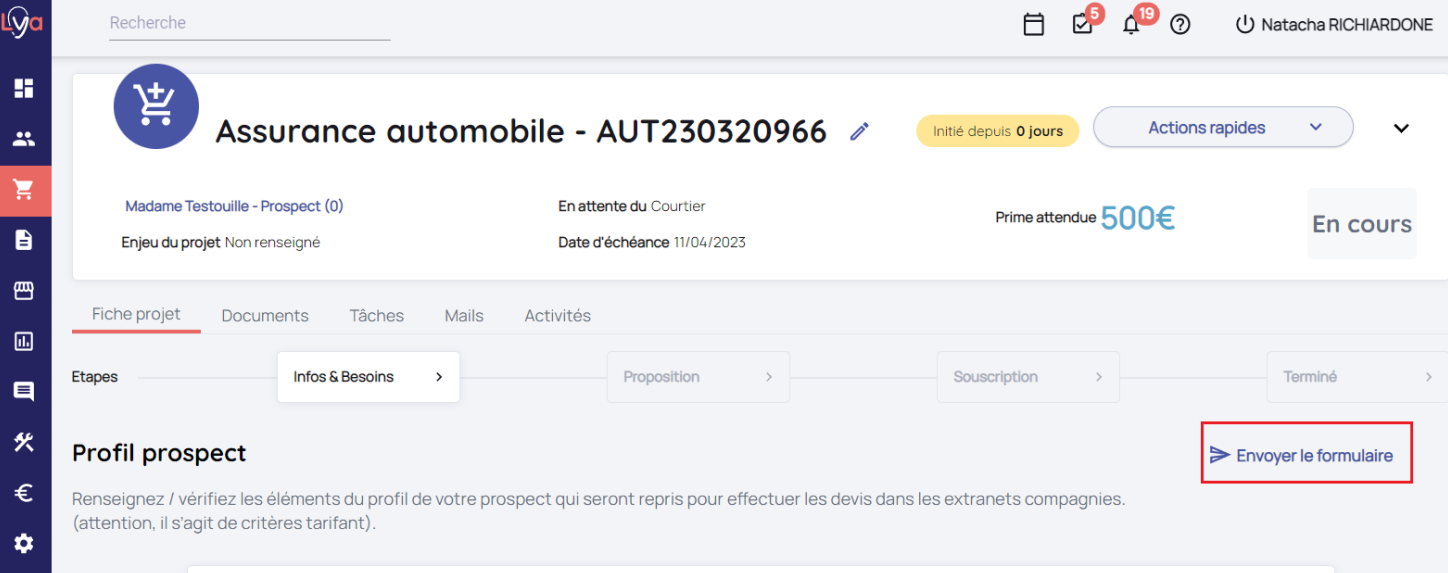
Task: Open tasks checklist with 5 badge
Action: [x=1083, y=25]
